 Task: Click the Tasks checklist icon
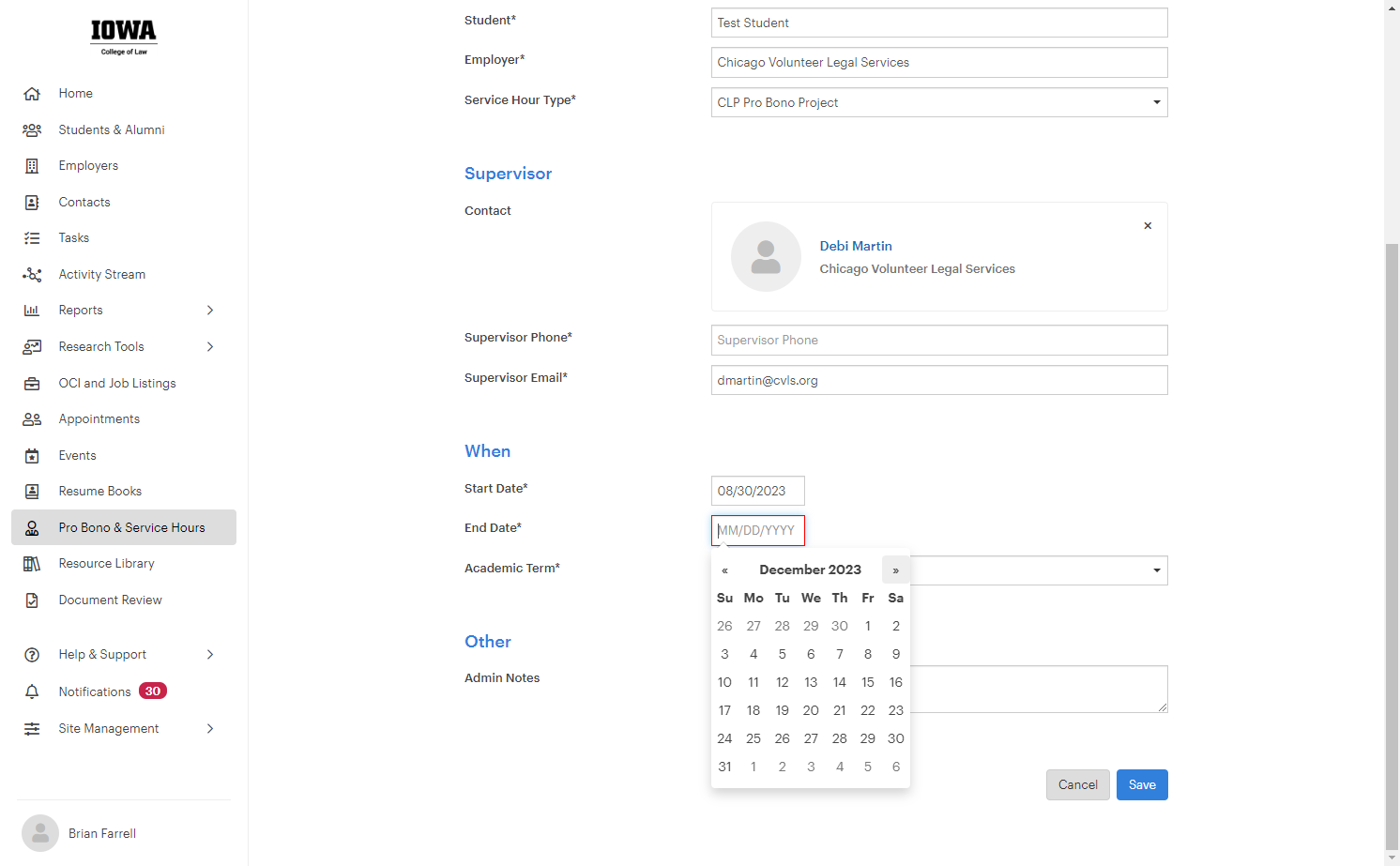tap(32, 238)
